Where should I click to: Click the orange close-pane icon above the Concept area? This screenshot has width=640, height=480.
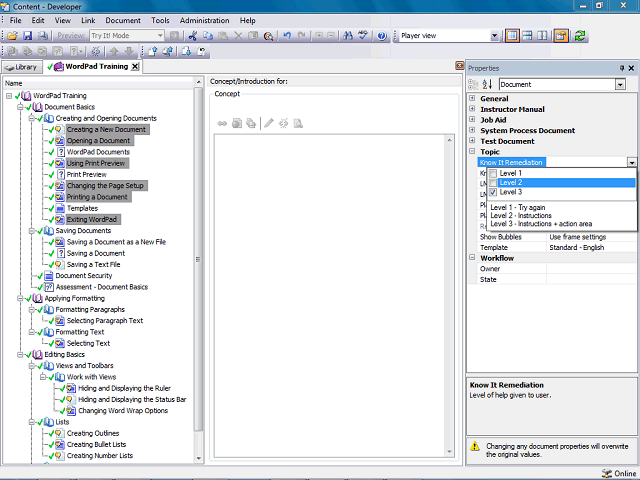click(x=460, y=66)
